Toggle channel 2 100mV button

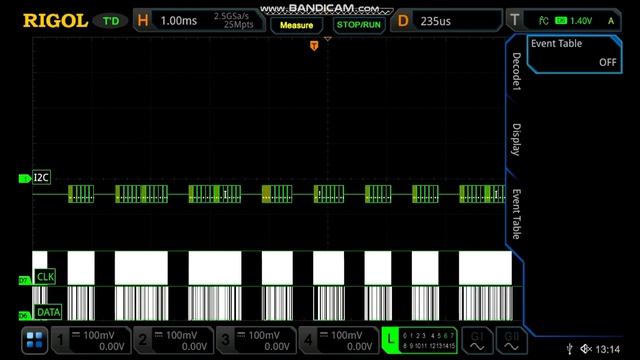tap(173, 341)
